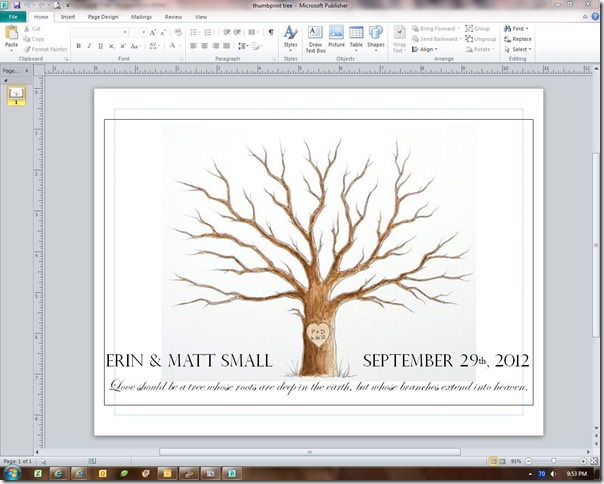Open the File tab
The image size is (604, 484).
coord(13,17)
